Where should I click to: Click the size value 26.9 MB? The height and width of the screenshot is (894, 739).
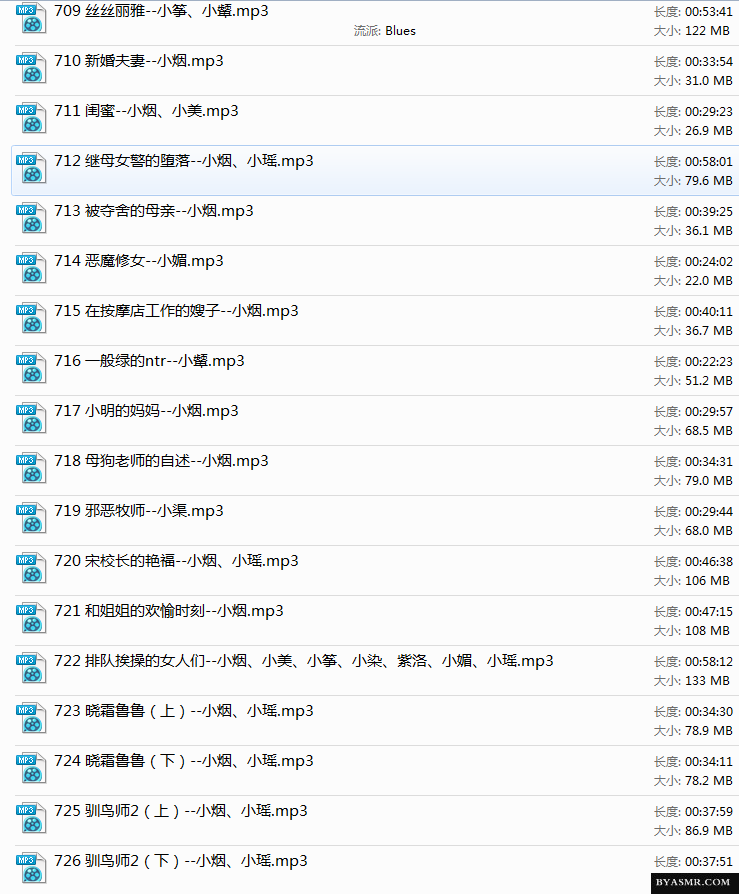(709, 131)
